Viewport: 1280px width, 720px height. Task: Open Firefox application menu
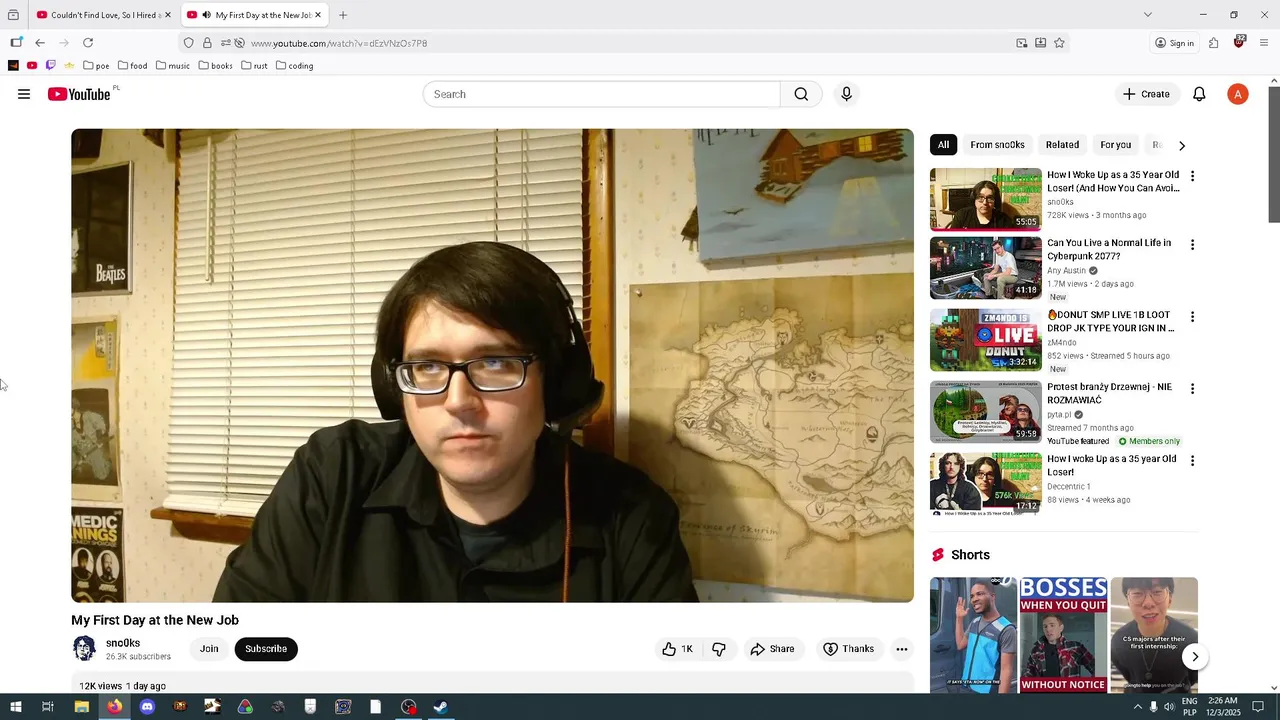(x=1264, y=43)
